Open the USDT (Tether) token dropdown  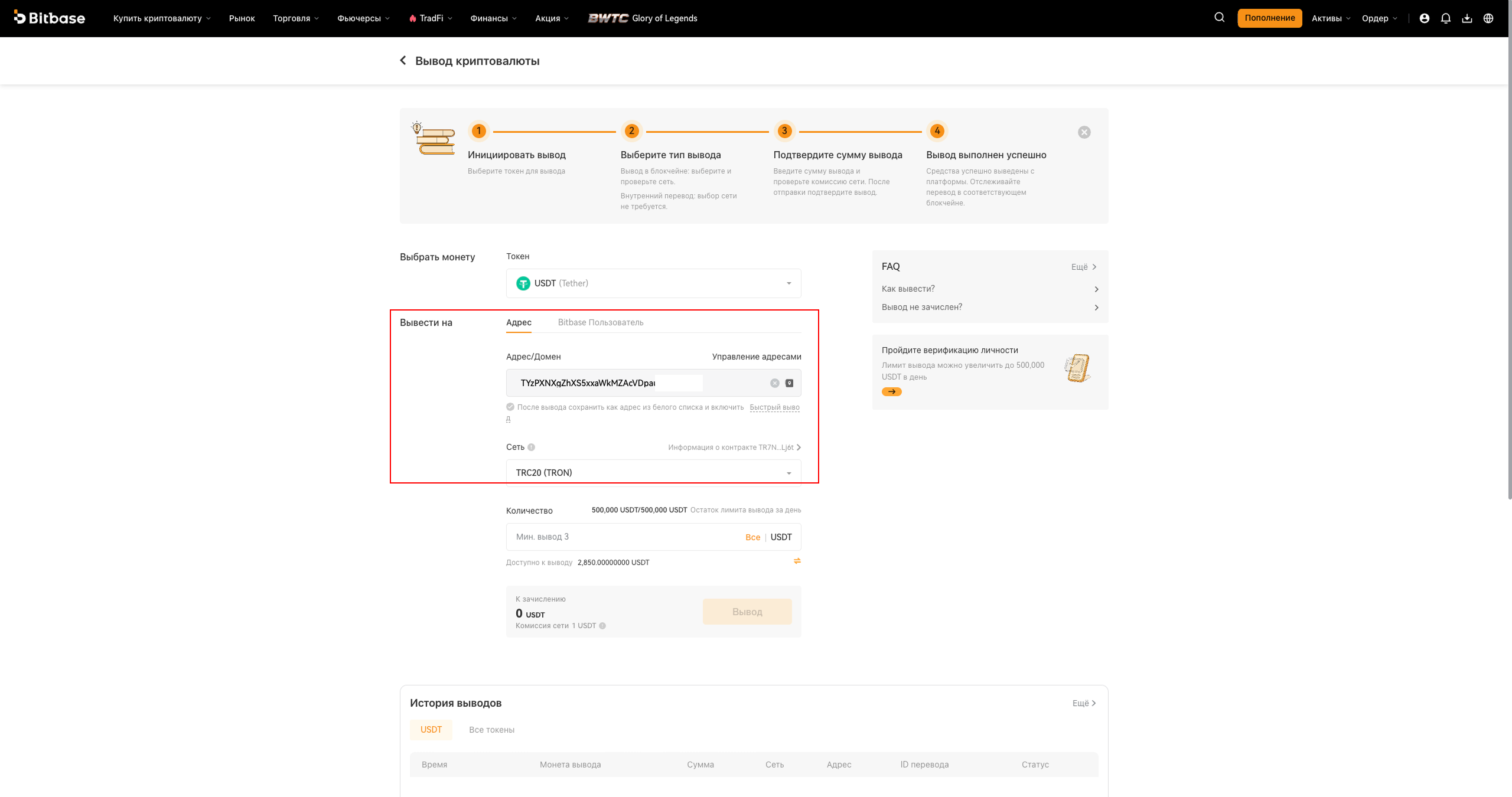654,283
